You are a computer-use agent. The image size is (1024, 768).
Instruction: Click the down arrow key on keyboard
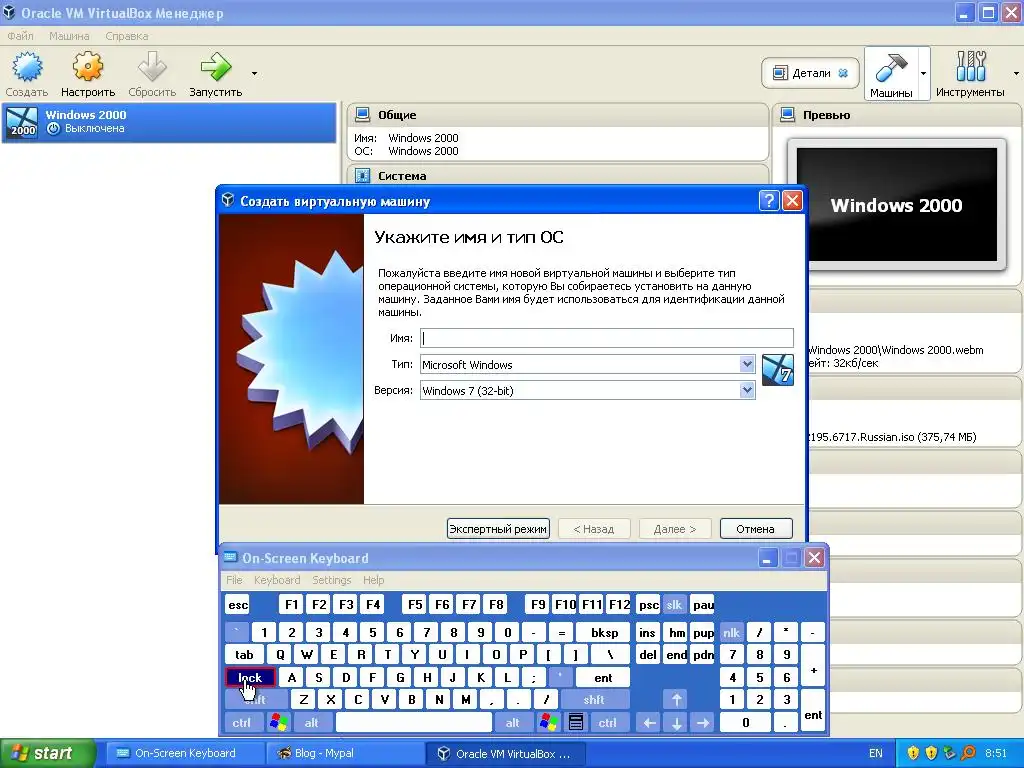(x=677, y=722)
